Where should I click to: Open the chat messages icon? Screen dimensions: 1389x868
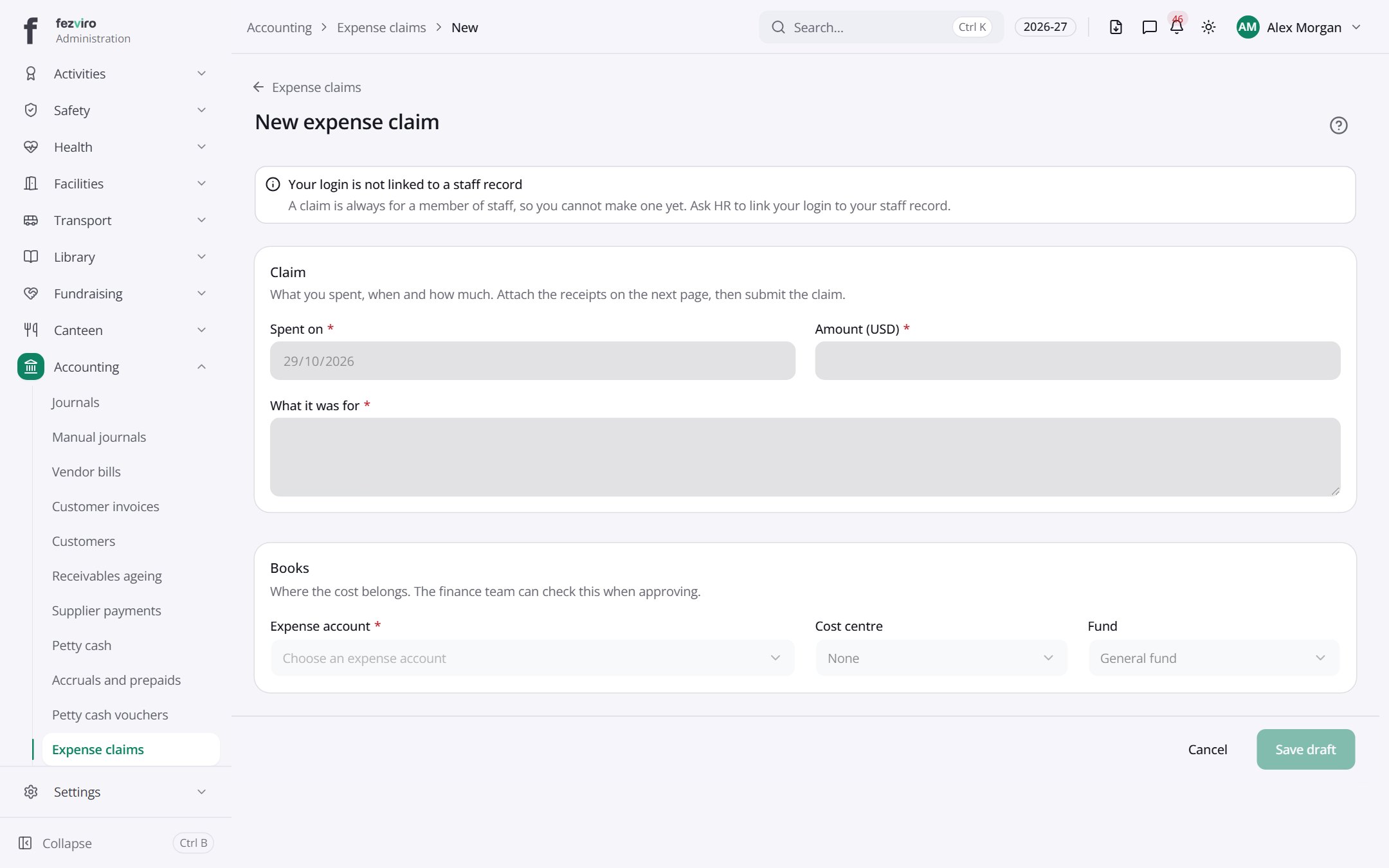pyautogui.click(x=1149, y=27)
